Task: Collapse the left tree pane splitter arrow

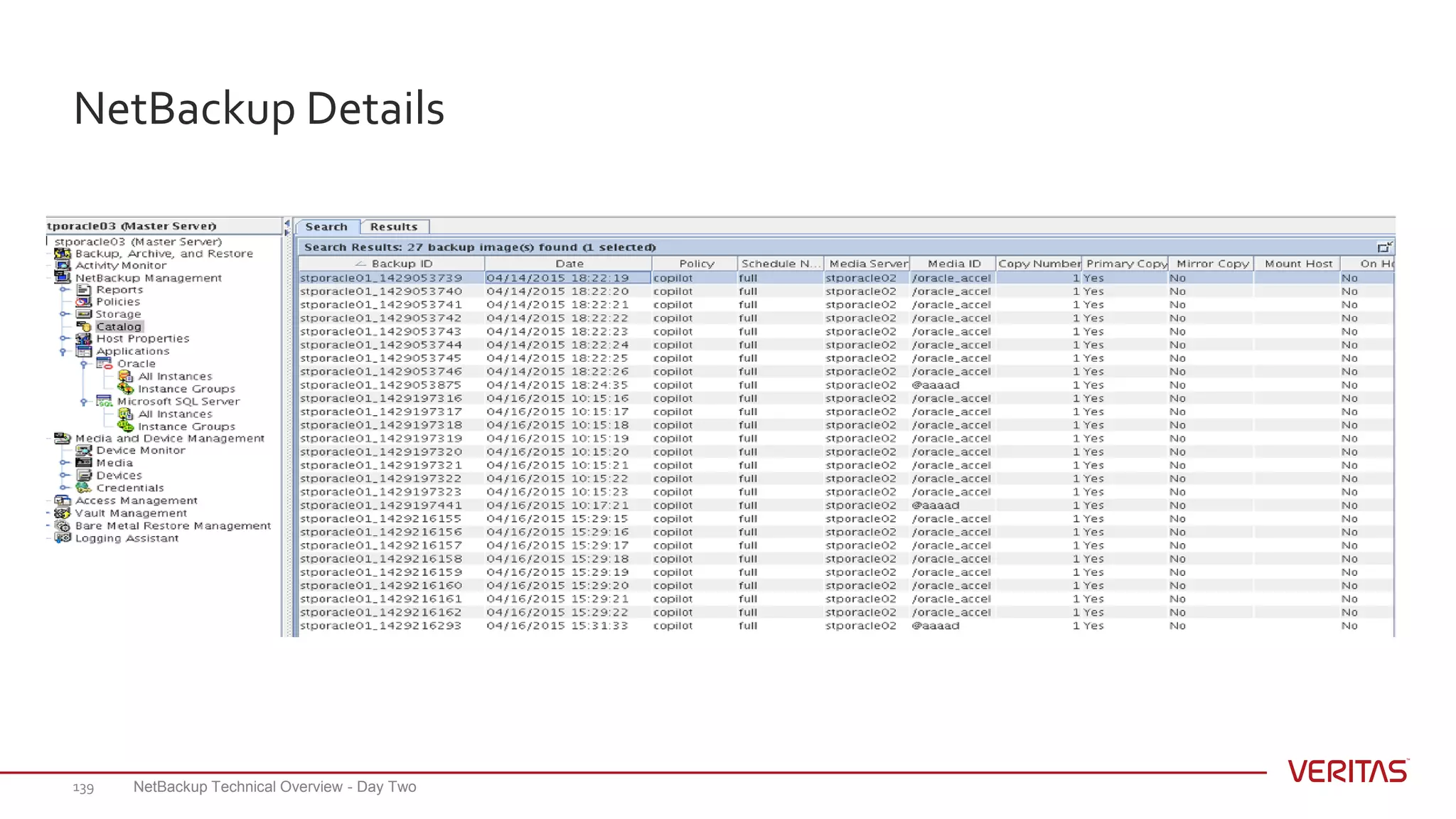Action: point(287,224)
